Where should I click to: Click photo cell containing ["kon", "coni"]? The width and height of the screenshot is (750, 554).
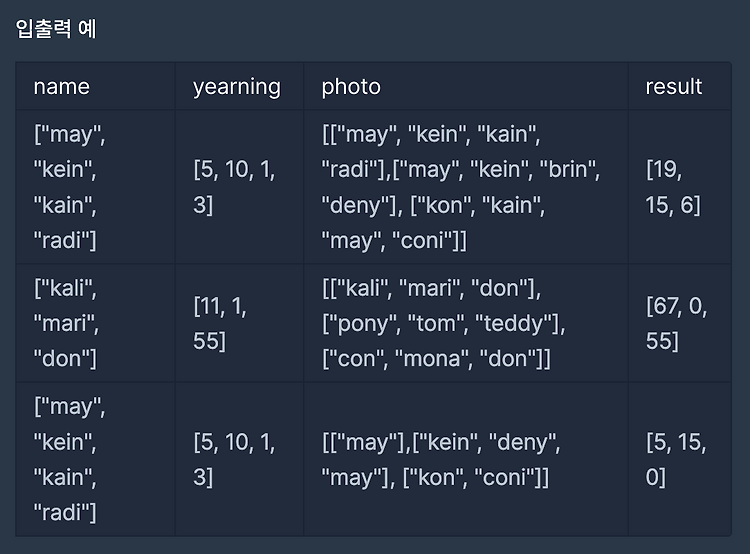pyautogui.click(x=466, y=459)
